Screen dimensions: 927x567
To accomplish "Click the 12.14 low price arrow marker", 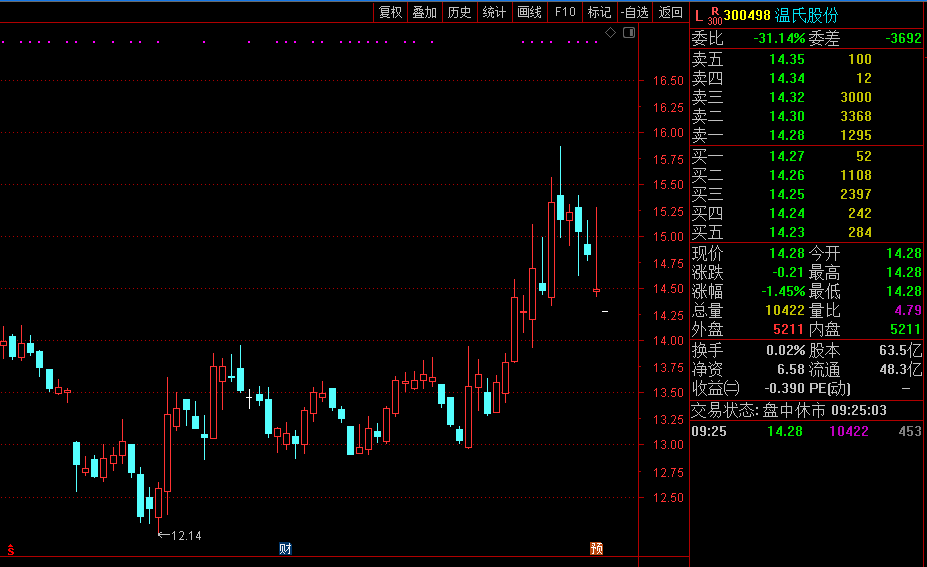I will pos(180,536).
